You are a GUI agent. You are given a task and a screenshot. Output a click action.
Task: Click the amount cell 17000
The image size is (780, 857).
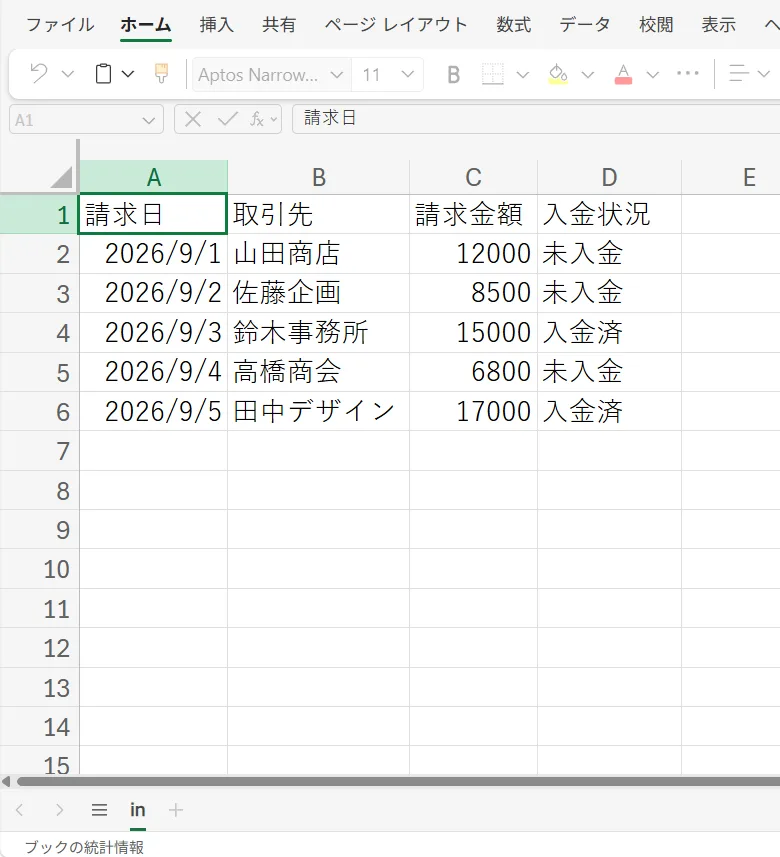473,411
